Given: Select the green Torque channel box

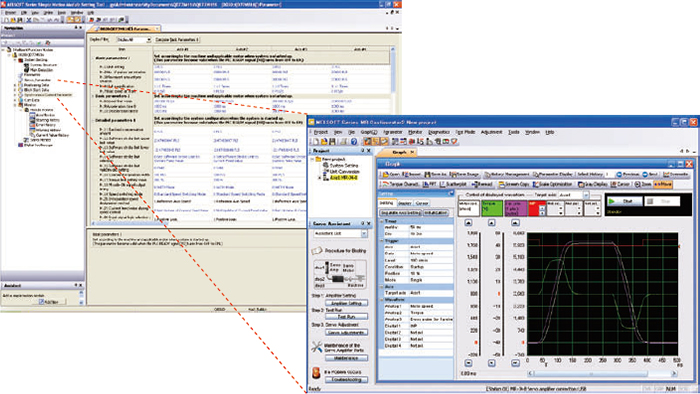Looking at the screenshot, I should [x=492, y=208].
